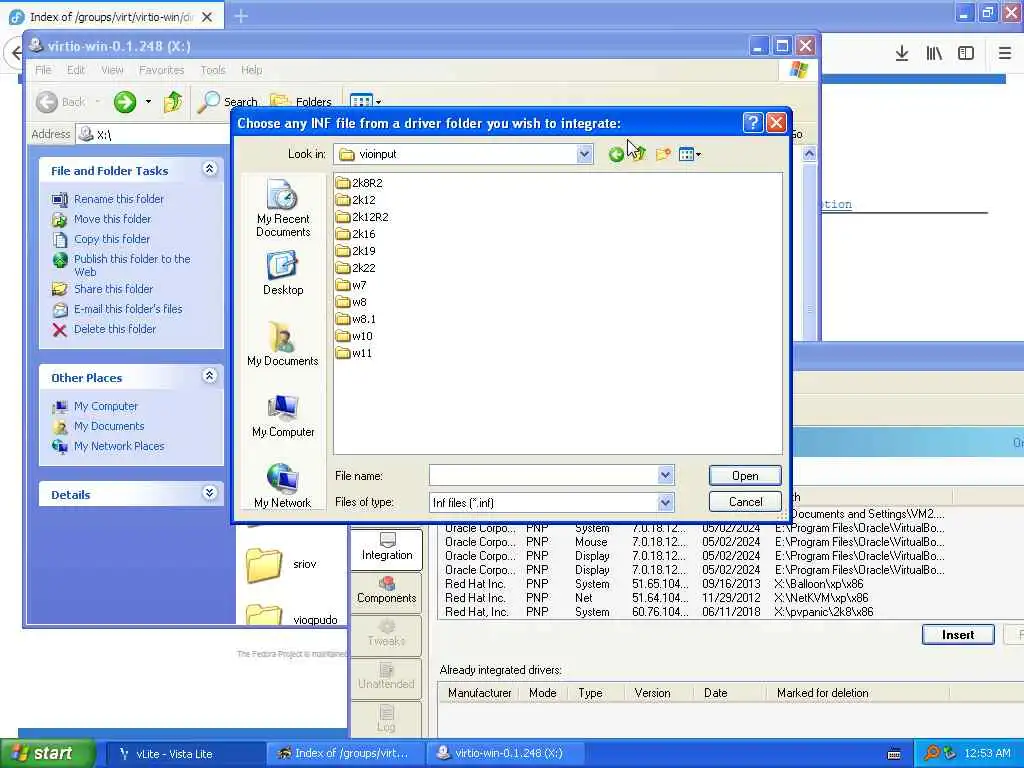Expand the File name dropdown arrow
Screen dimensions: 1024x768
click(x=665, y=475)
